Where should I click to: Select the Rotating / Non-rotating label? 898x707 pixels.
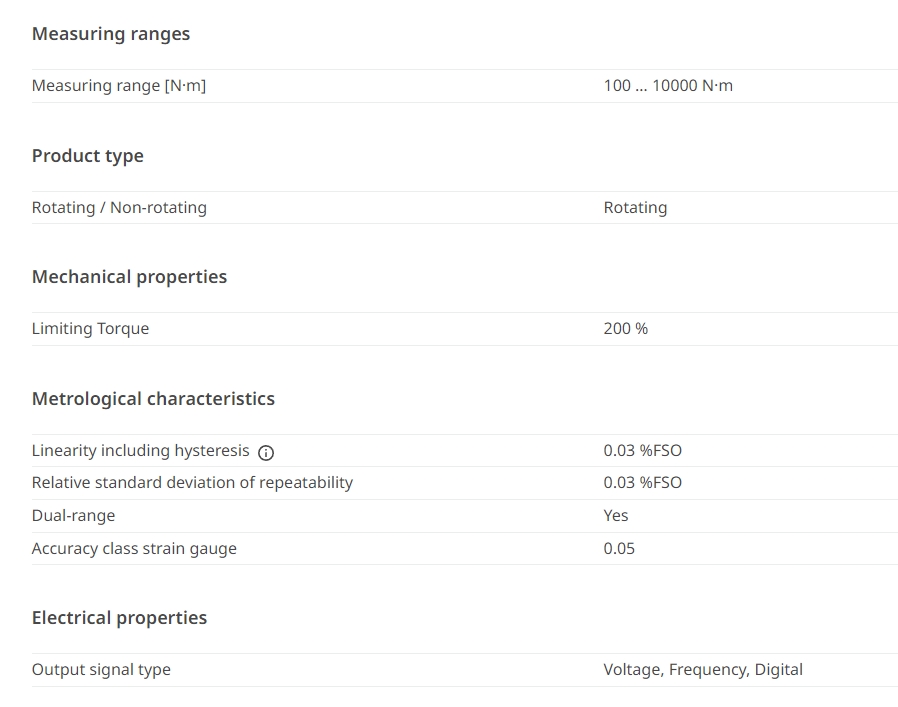119,207
